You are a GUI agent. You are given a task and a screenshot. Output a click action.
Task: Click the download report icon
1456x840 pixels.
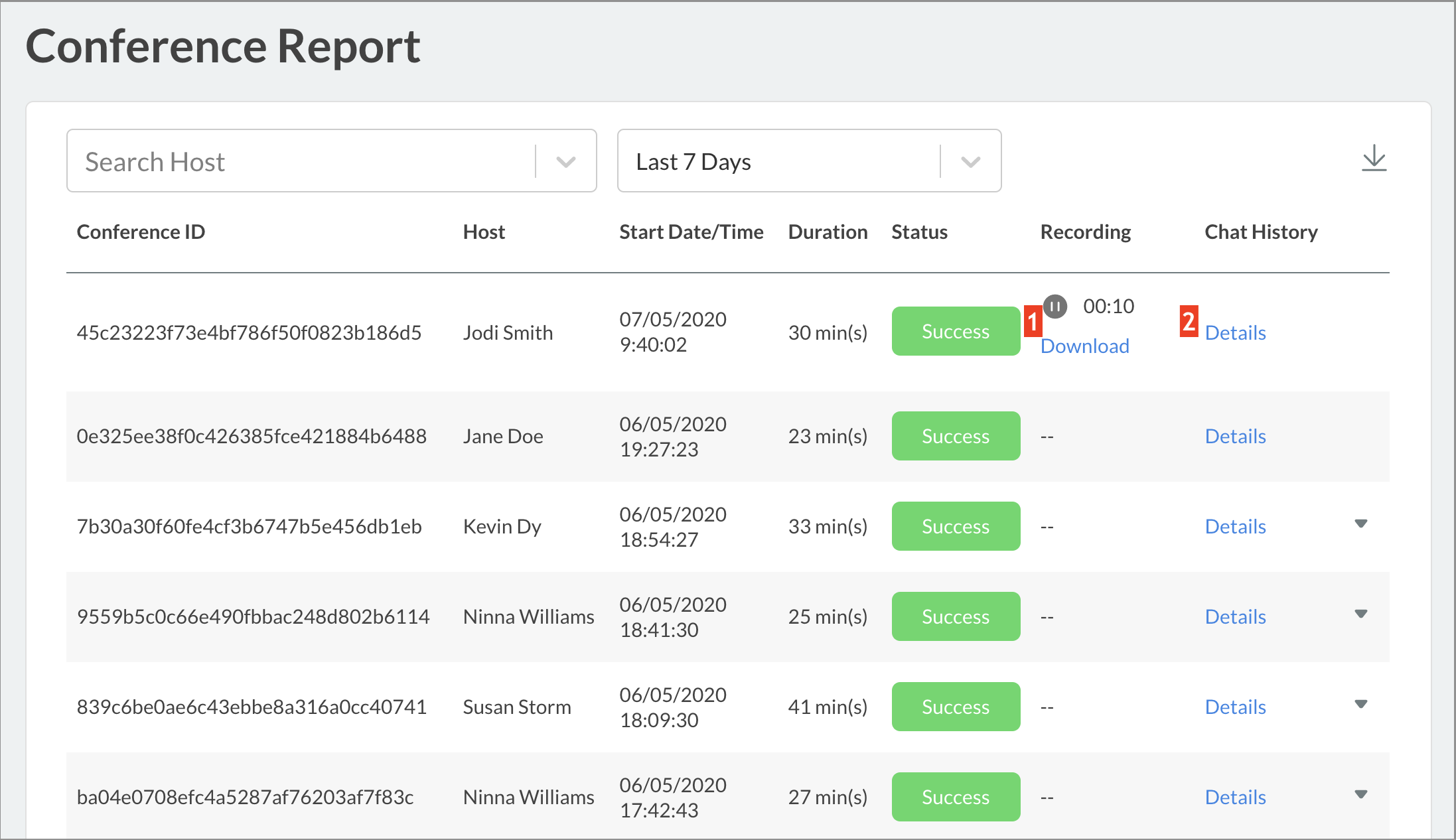1374,159
